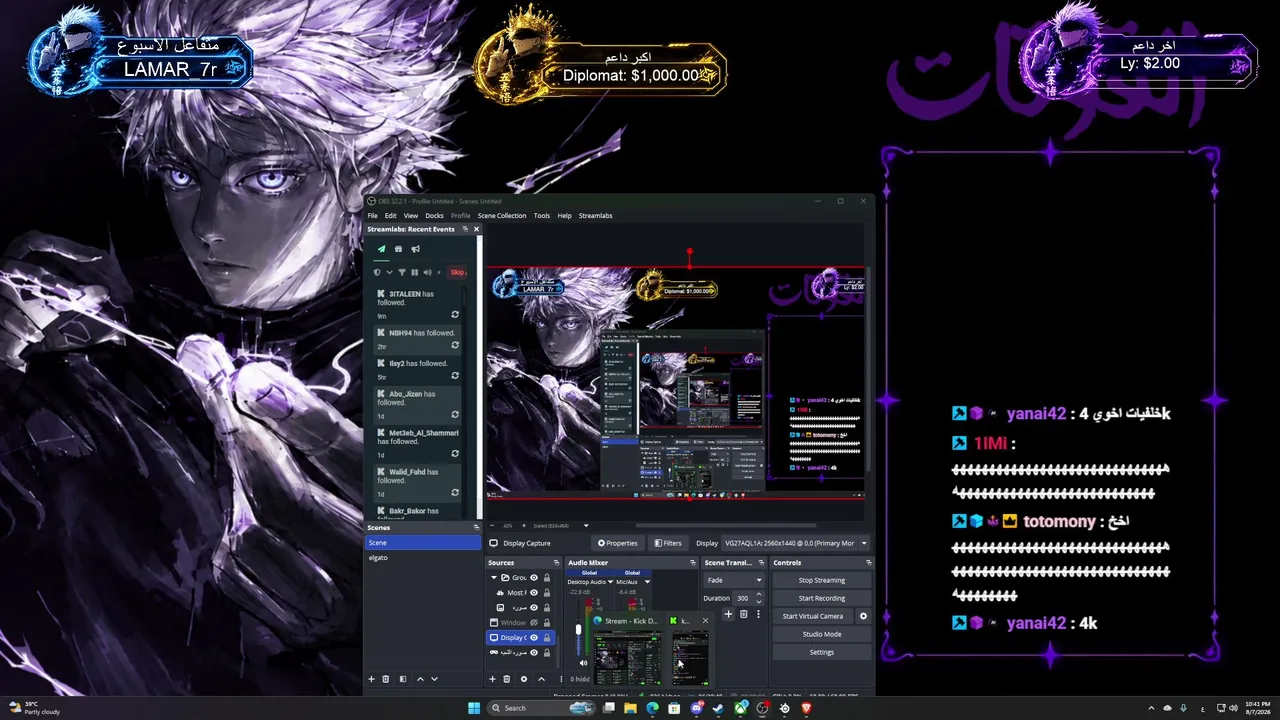1280x720 pixels.
Task: Open scene filters icon in Scenes panel
Action: 403,679
